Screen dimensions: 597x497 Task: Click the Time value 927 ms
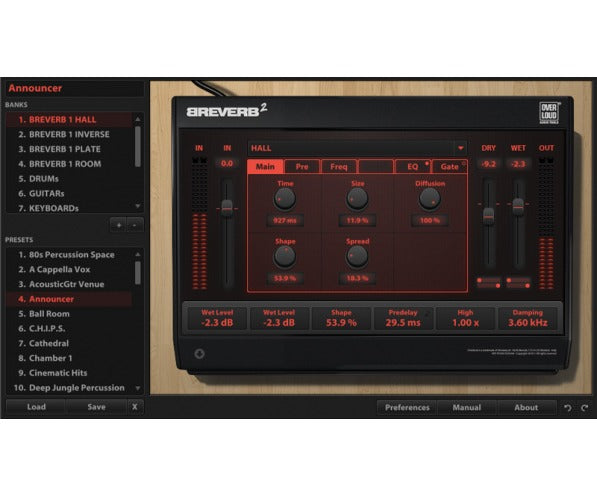pyautogui.click(x=284, y=221)
